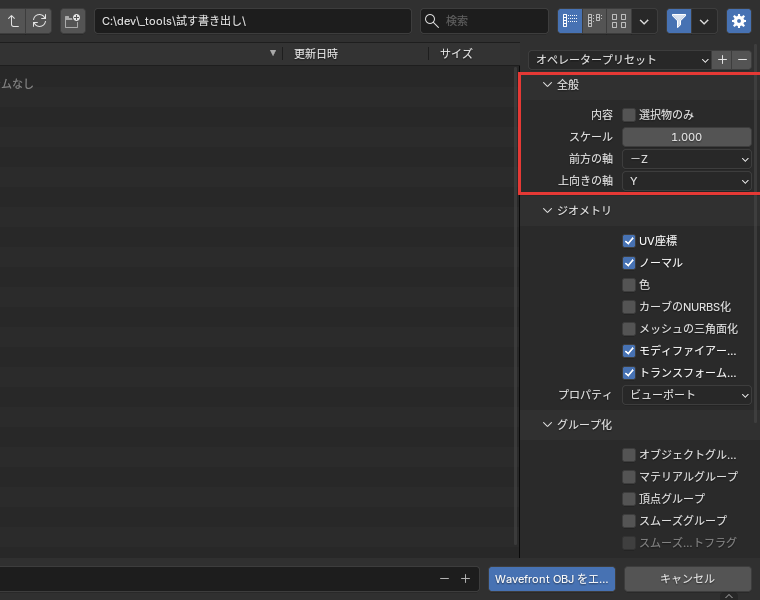Enable マテリアルグループ checkbox

629,477
